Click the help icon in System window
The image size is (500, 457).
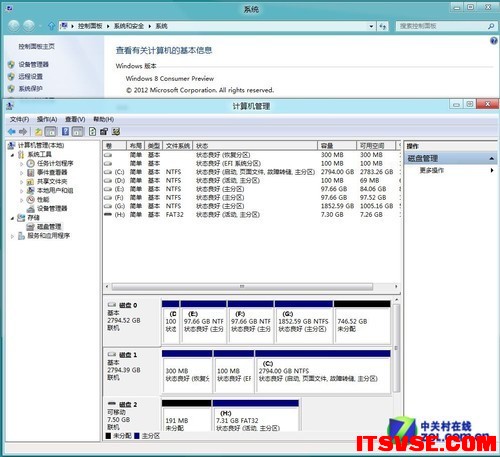click(x=494, y=41)
